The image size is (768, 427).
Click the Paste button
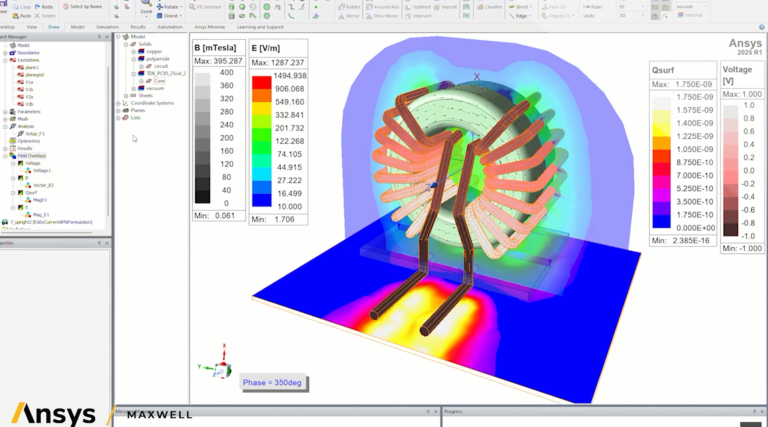click(22, 16)
